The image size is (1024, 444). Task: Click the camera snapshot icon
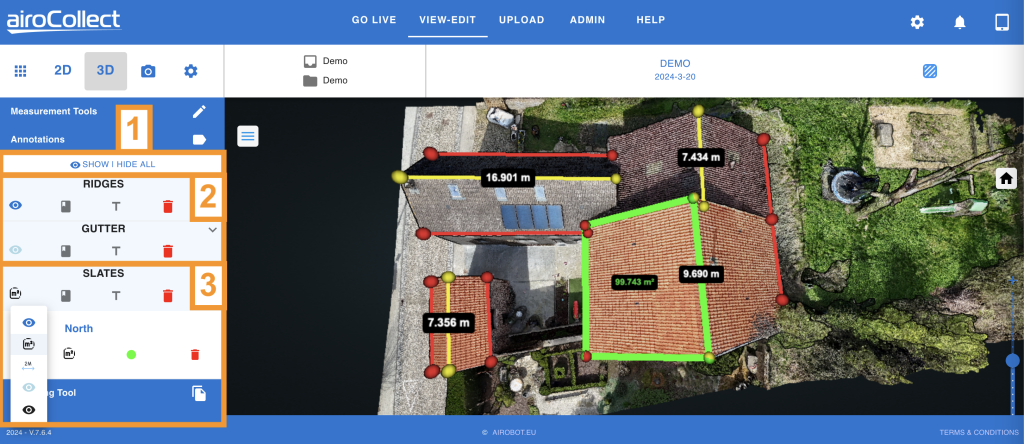tap(148, 71)
